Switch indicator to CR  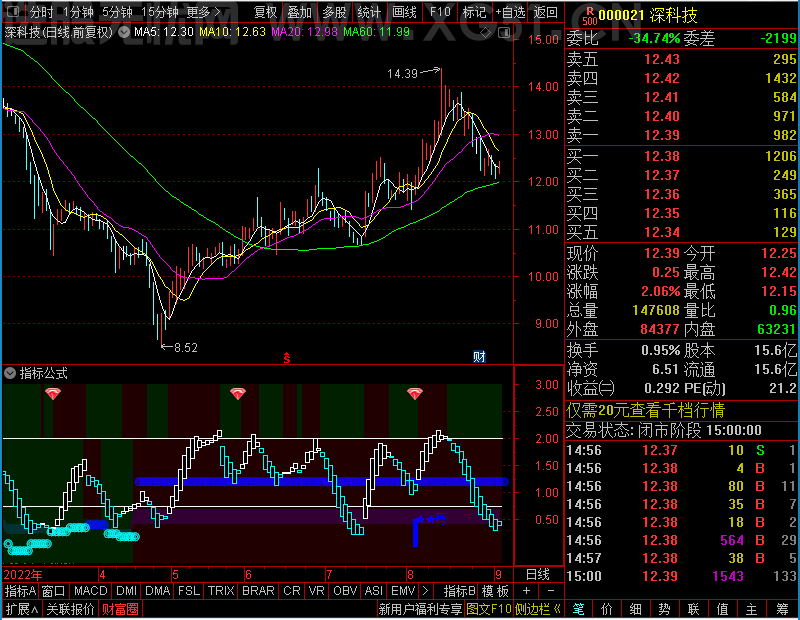(292, 591)
